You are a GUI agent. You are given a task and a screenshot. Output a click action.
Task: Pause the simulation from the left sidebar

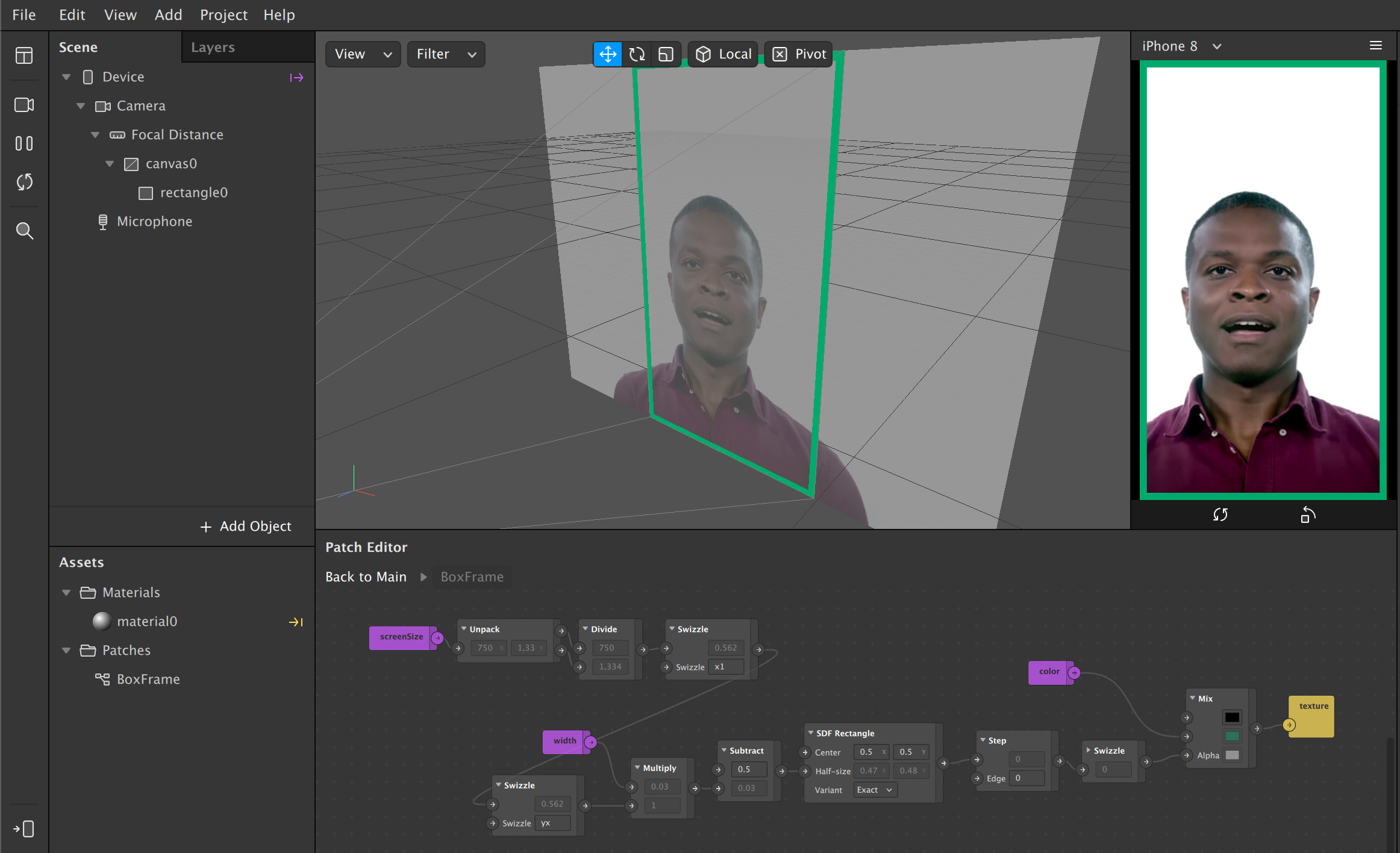coord(24,143)
